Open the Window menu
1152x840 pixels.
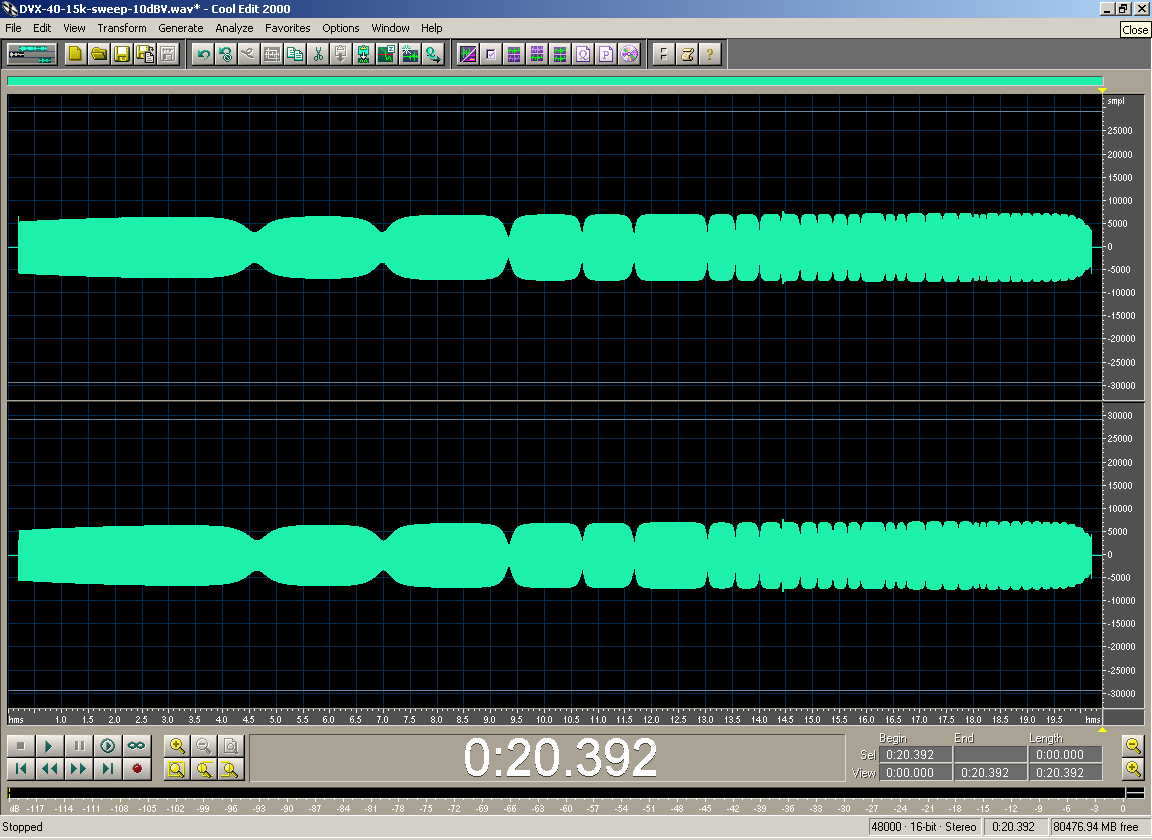click(390, 28)
